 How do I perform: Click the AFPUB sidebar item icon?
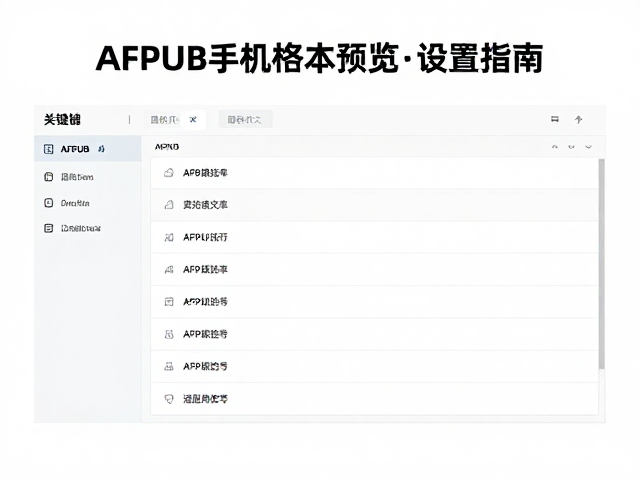click(49, 149)
